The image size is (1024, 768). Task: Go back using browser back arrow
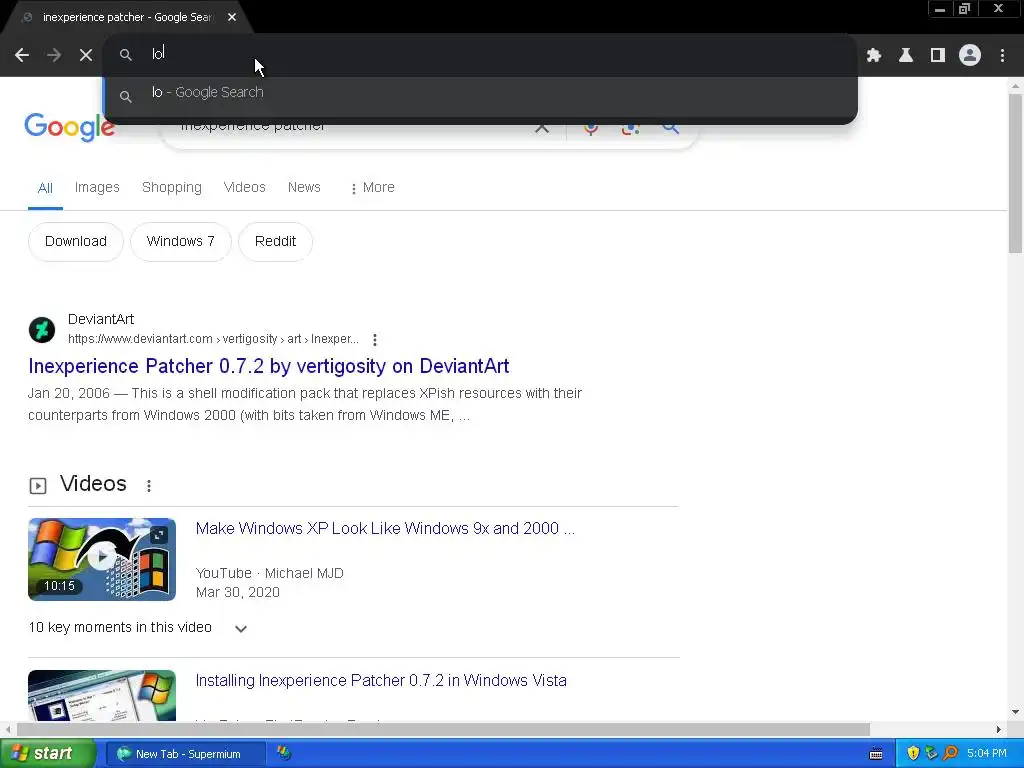[22, 55]
